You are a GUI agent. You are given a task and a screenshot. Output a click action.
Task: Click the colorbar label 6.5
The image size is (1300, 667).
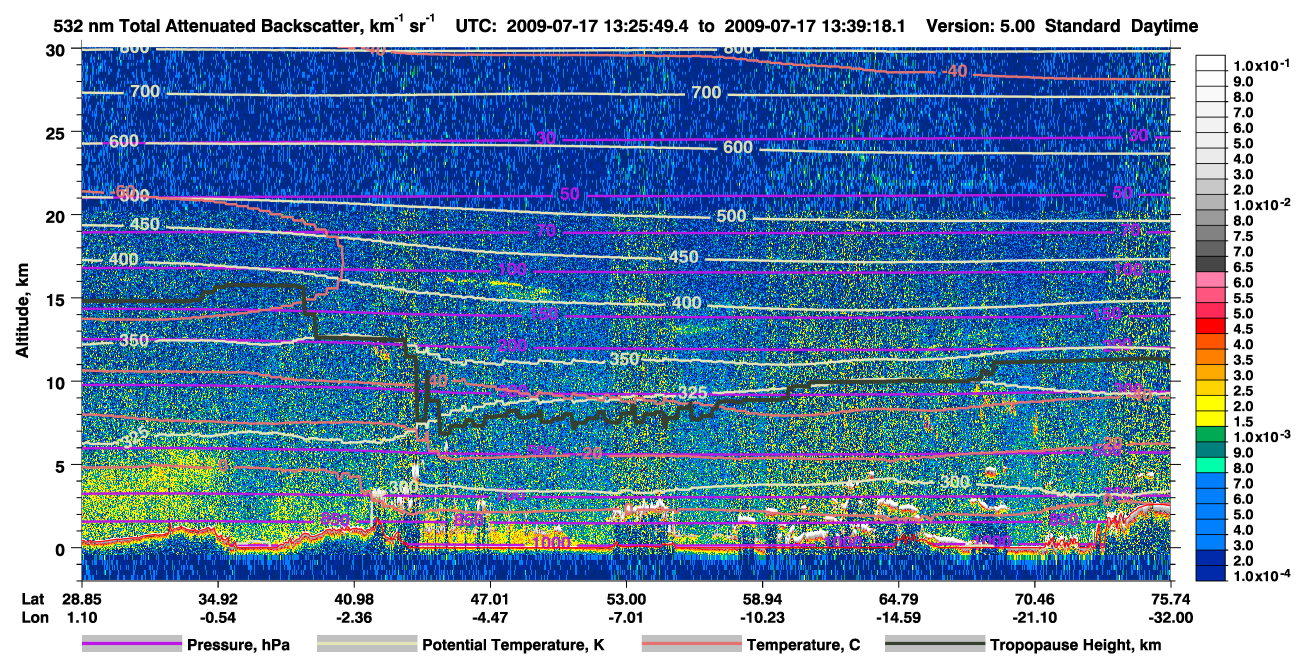tap(1241, 267)
